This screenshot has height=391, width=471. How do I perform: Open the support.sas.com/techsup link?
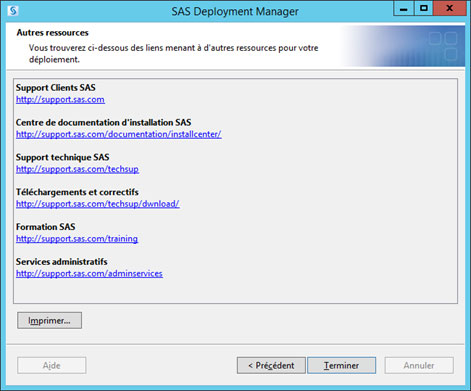(77, 169)
